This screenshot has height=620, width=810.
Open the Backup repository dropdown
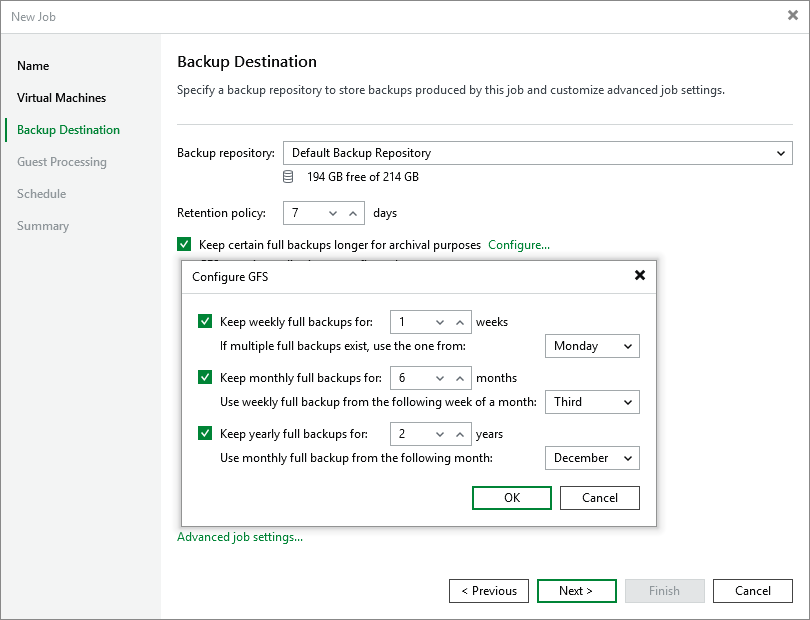[782, 153]
